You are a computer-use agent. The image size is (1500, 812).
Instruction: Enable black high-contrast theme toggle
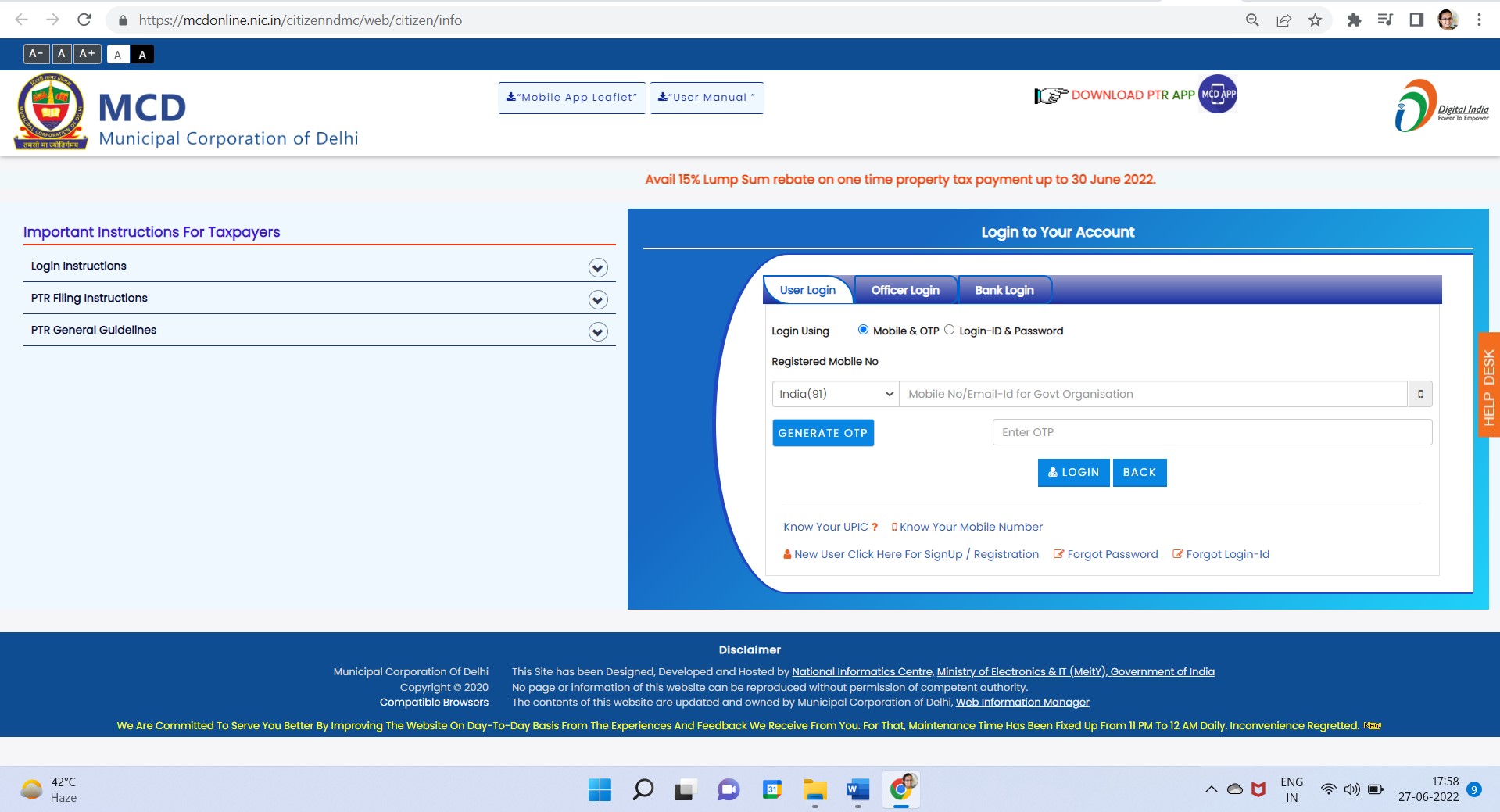141,54
